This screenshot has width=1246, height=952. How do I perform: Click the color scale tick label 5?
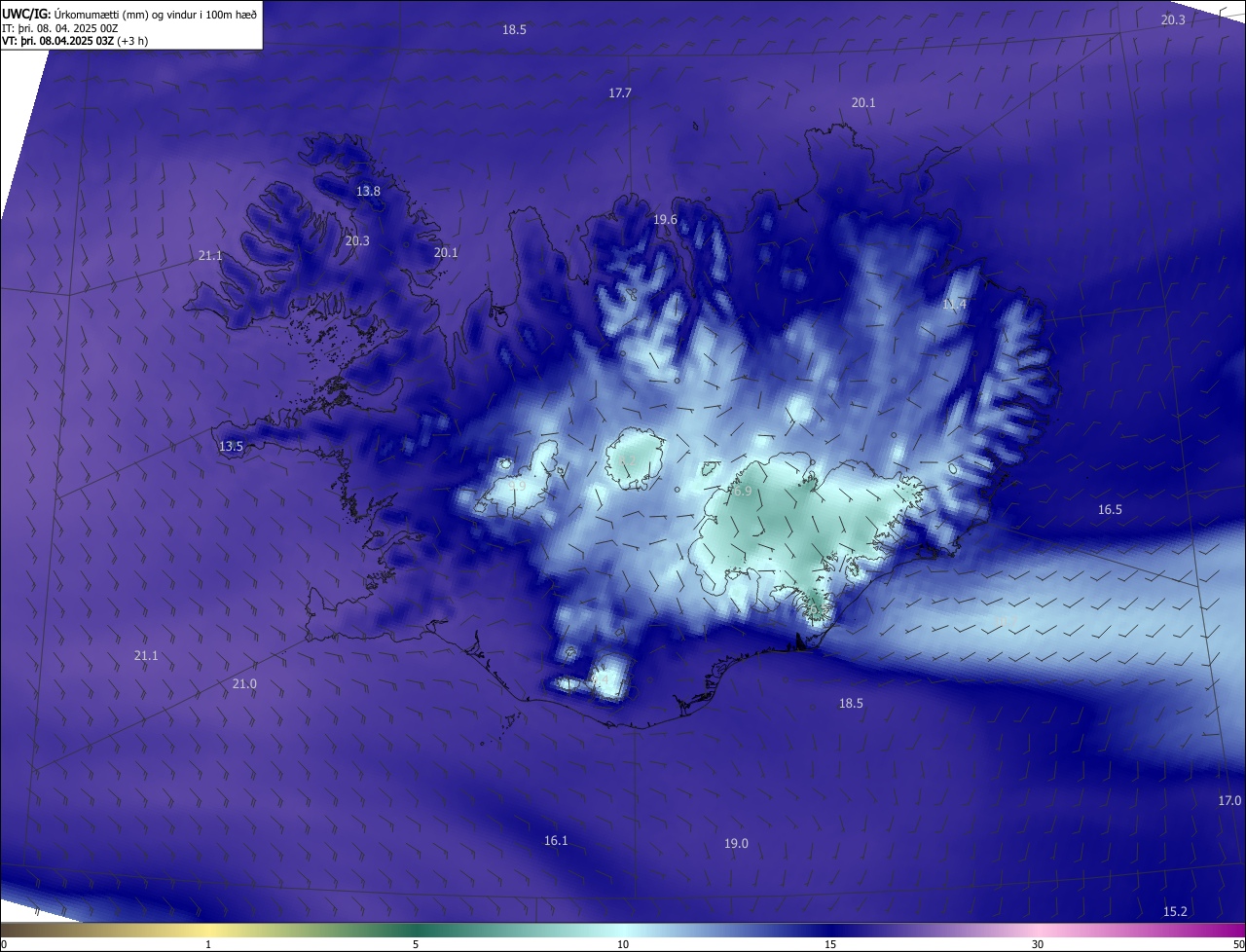click(416, 945)
